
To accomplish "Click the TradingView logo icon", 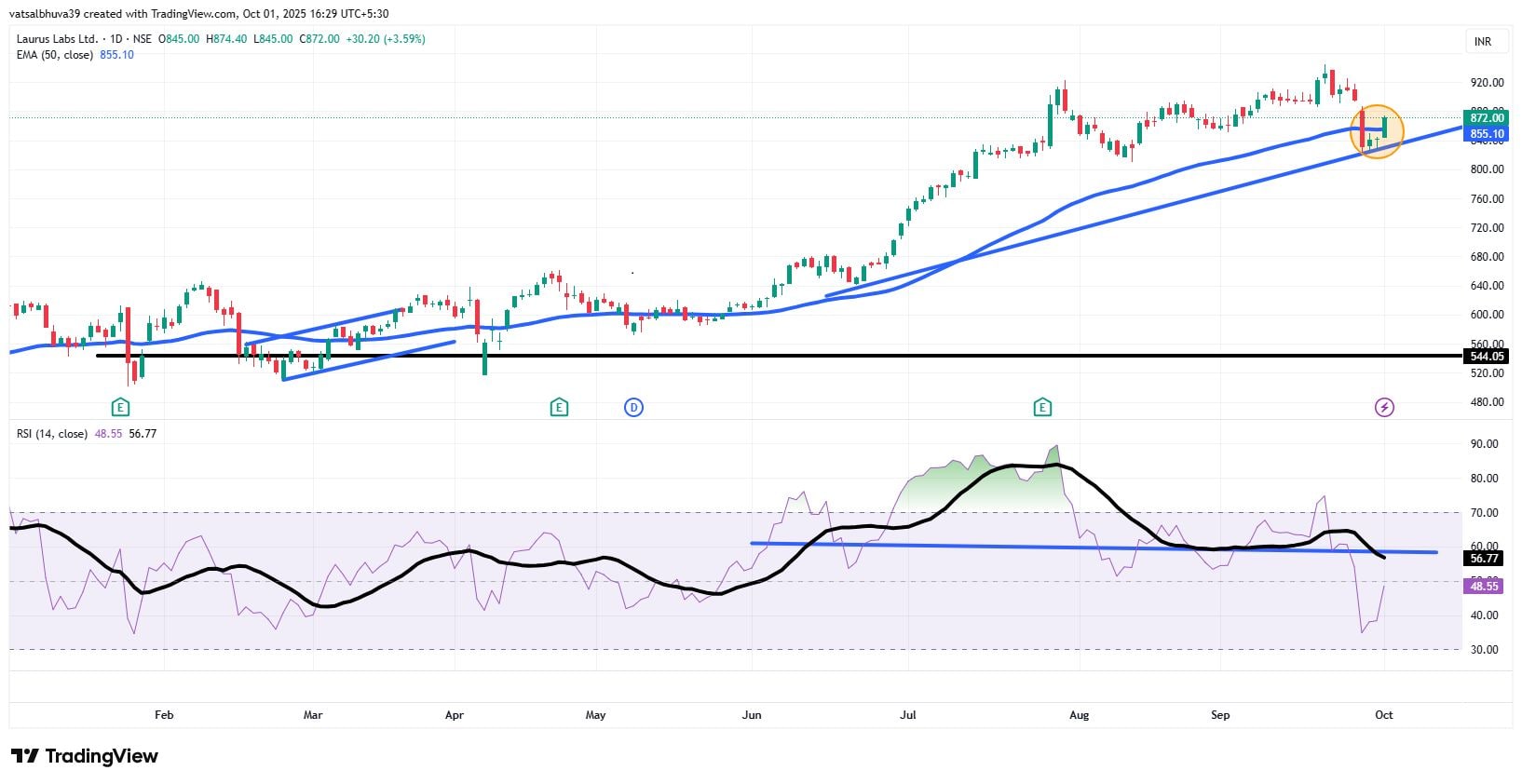I will 24,756.
